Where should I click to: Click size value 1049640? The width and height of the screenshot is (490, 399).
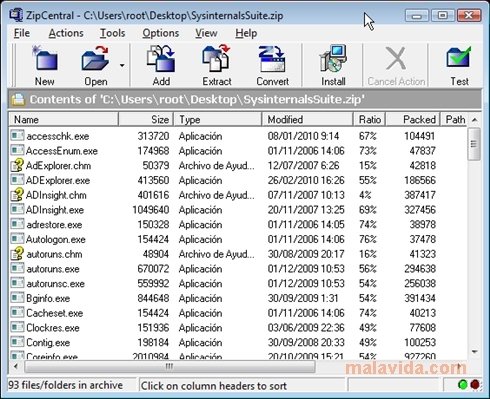(151, 210)
